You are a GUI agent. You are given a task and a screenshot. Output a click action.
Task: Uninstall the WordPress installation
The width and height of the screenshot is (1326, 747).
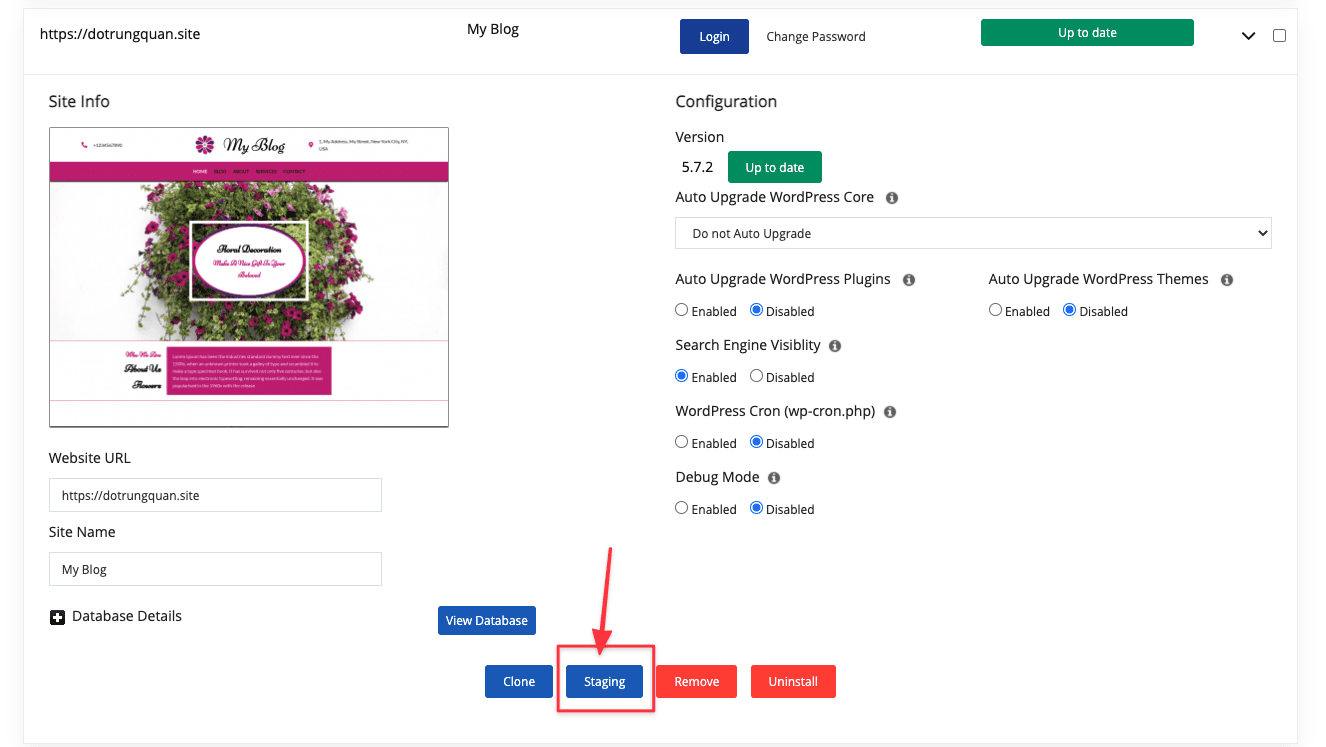[793, 681]
